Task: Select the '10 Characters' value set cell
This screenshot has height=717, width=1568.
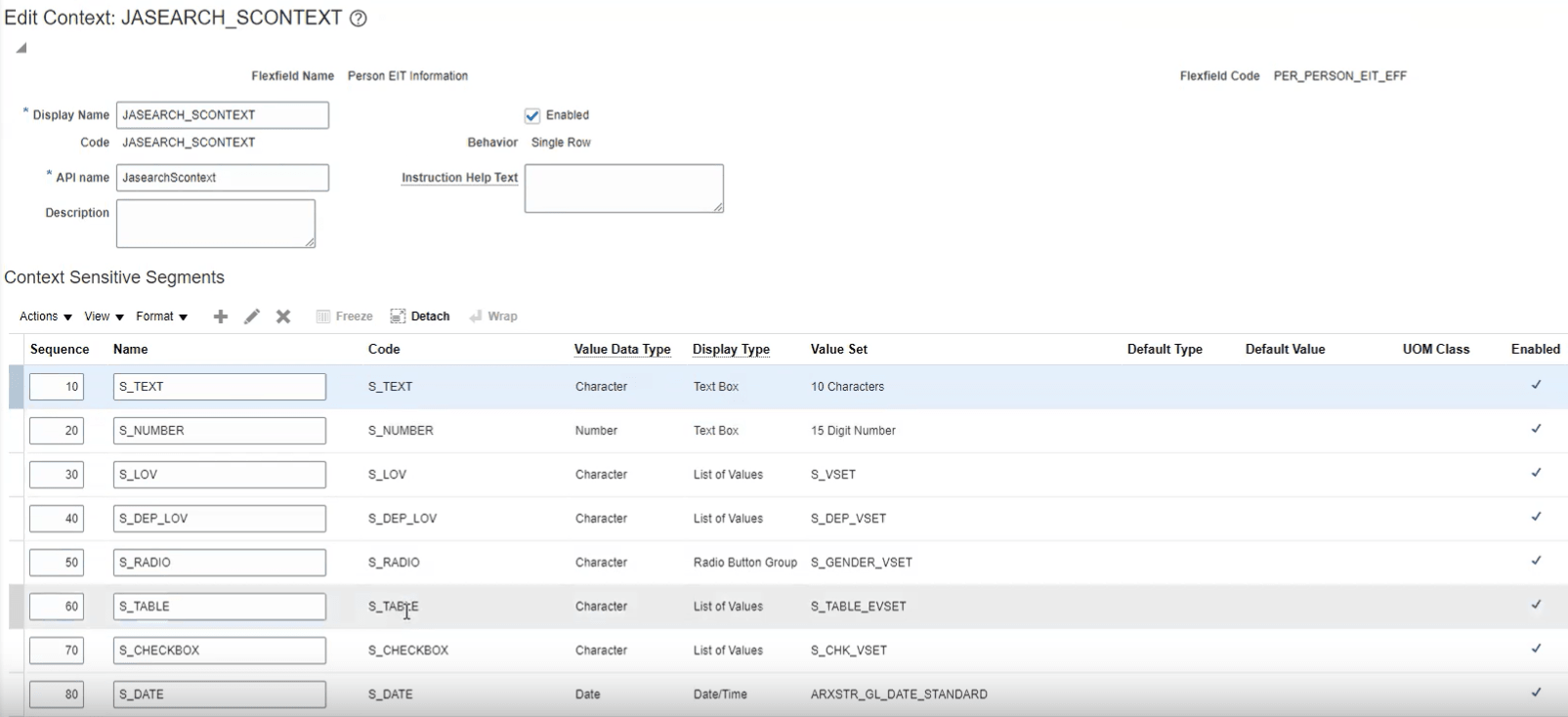Action: (847, 387)
